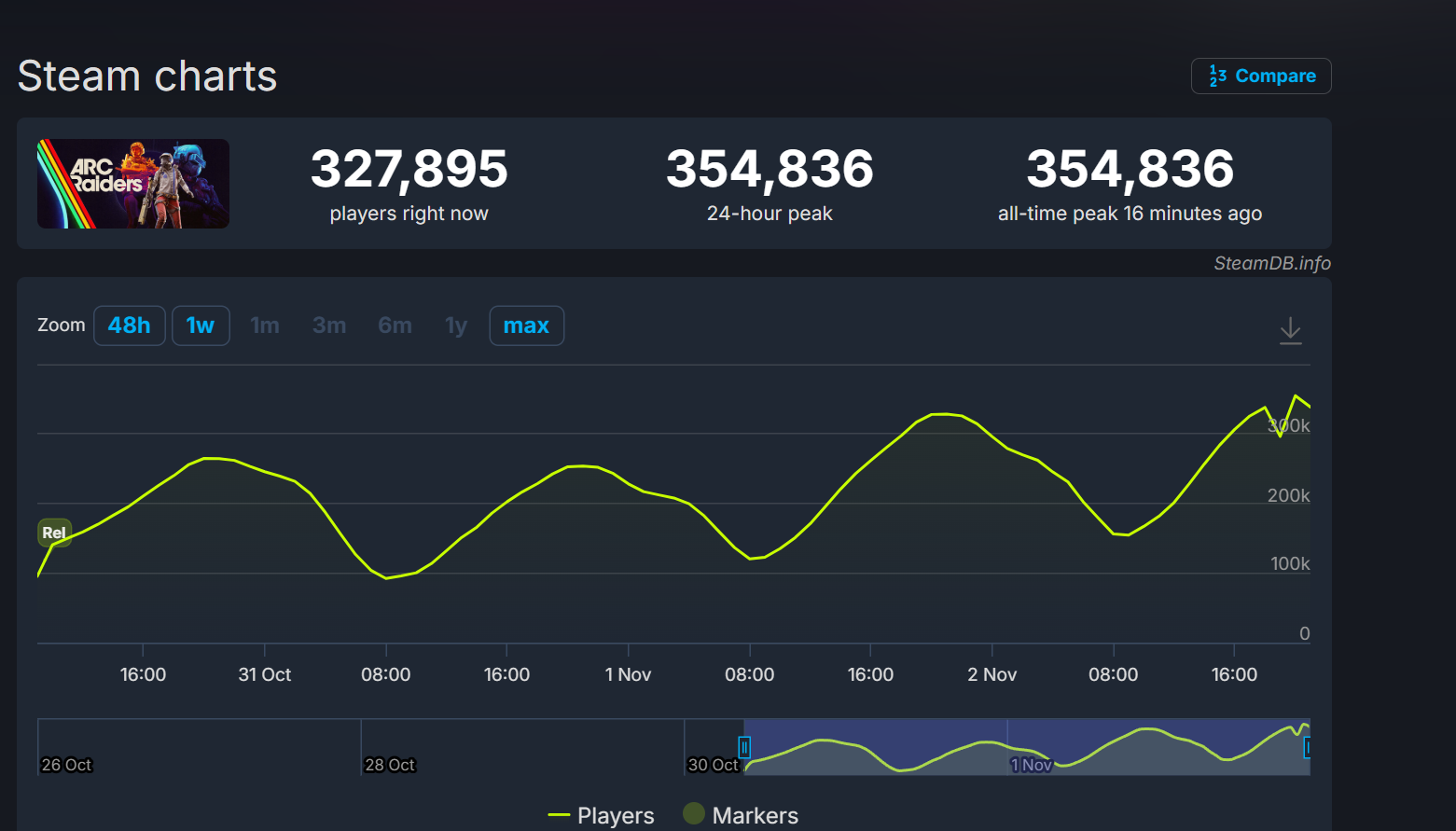Click the Compare button
Image resolution: width=1456 pixels, height=831 pixels.
point(1261,76)
